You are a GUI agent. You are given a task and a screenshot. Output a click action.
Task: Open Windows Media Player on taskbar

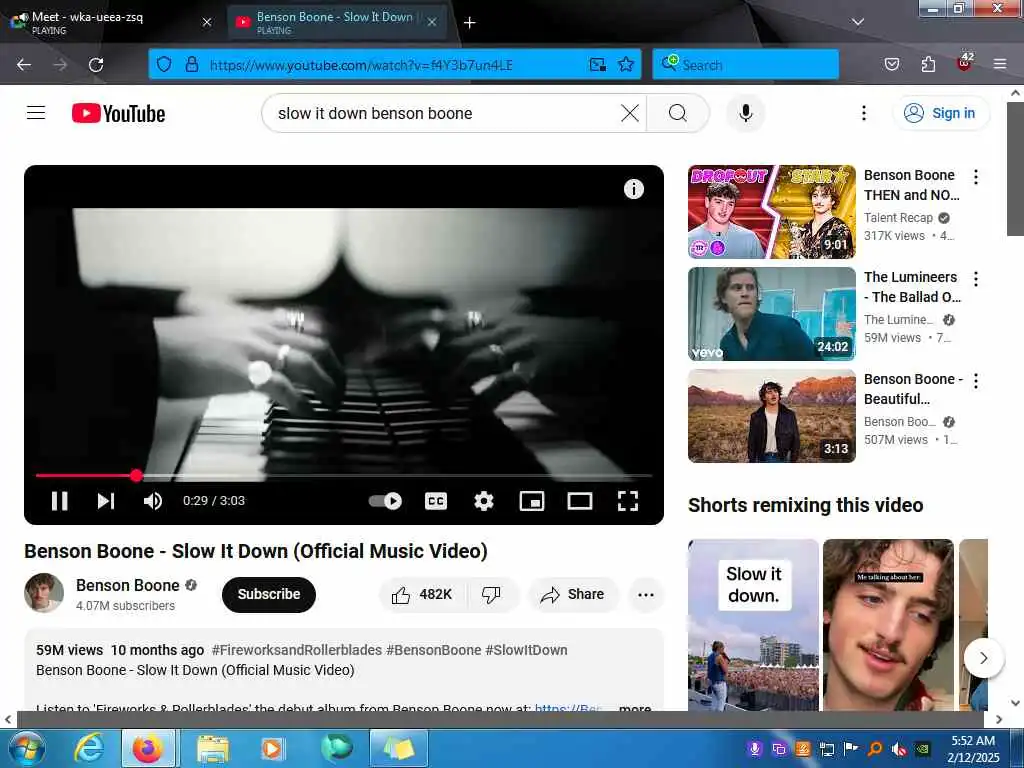pos(272,749)
